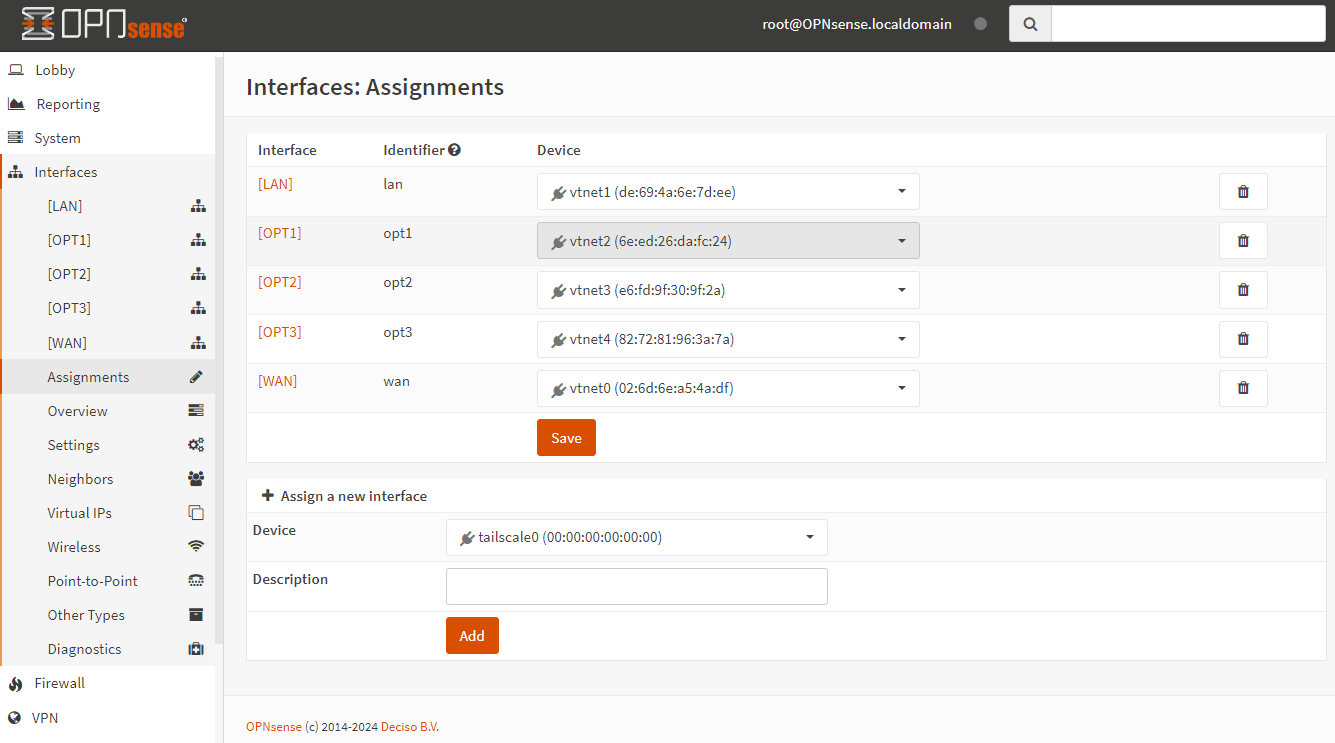The image size is (1335, 743).
Task: Click the Point-to-Point icon
Action: pos(196,581)
